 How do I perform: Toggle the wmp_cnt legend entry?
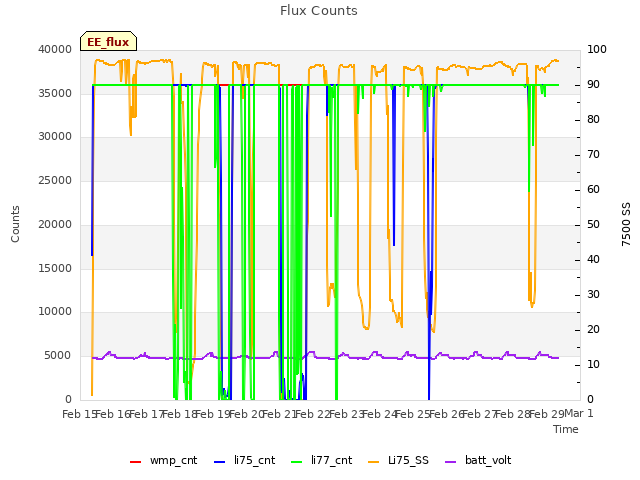164,461
